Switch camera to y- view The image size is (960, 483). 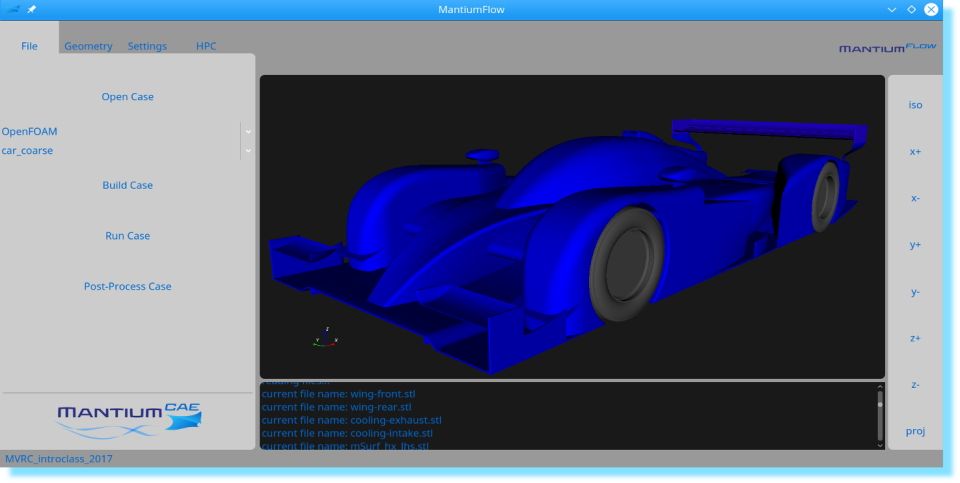[915, 292]
